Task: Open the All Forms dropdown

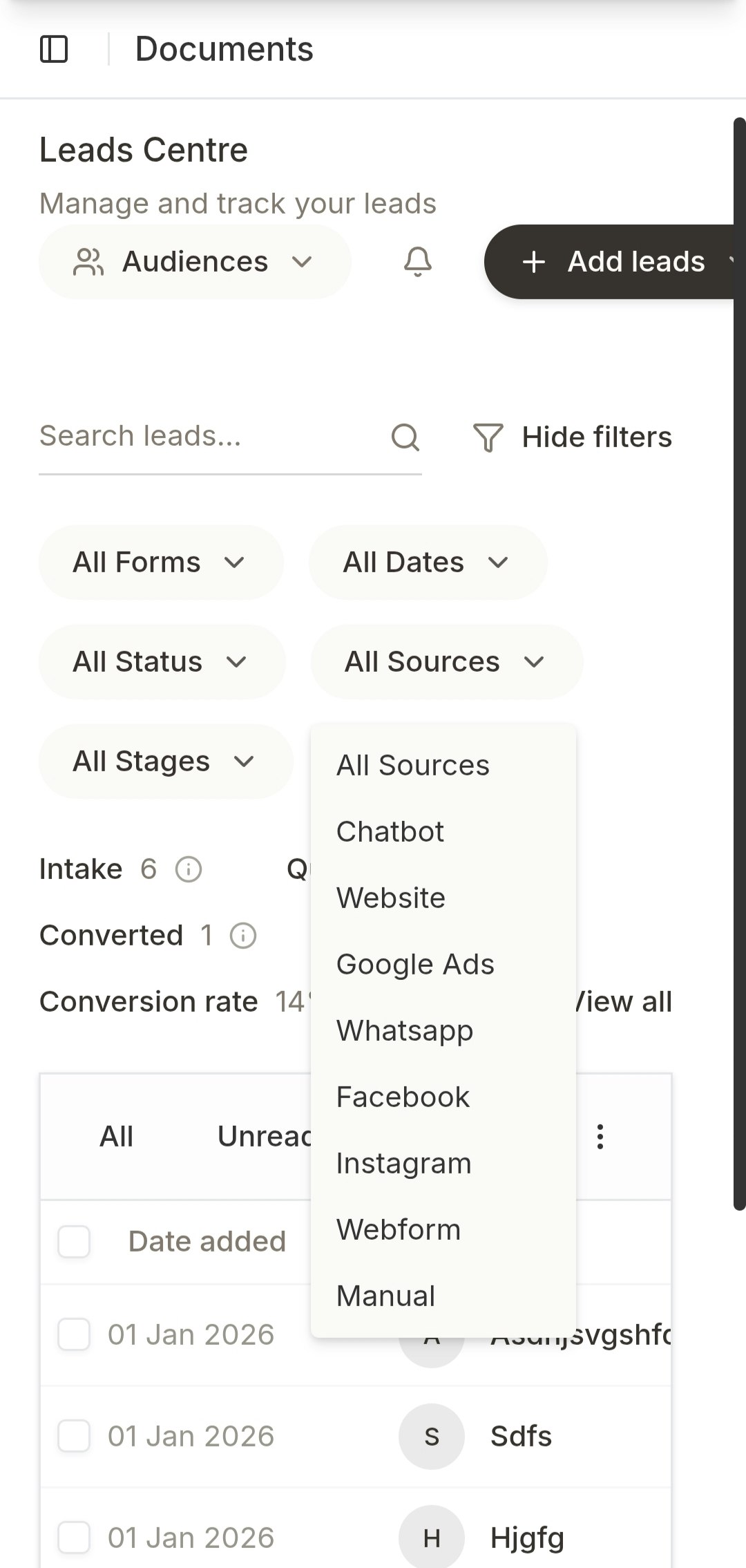Action: [160, 563]
